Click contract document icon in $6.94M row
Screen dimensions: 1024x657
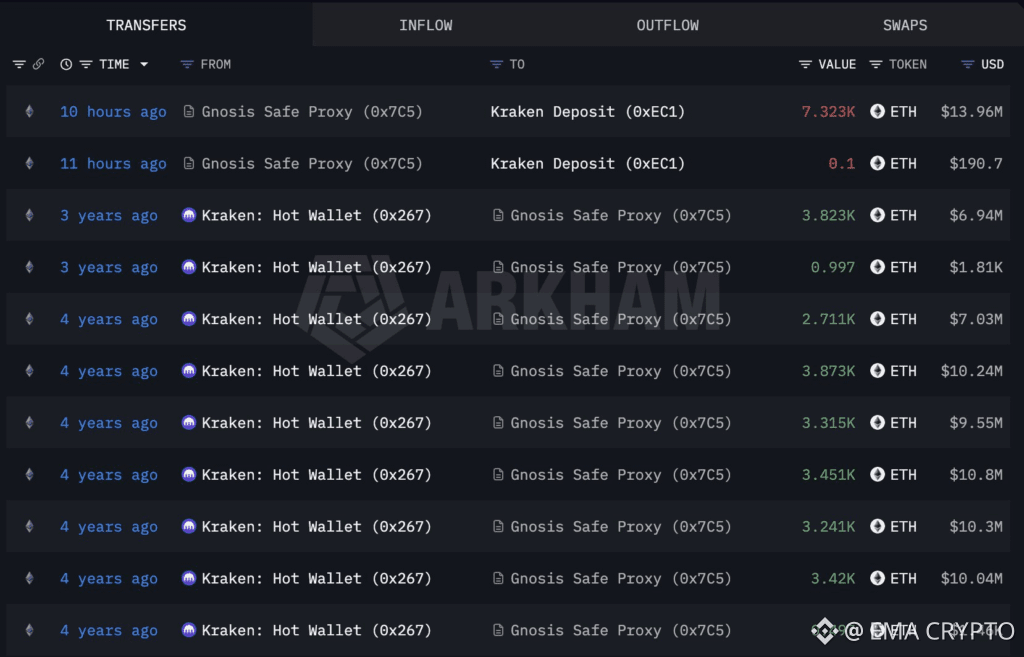pos(498,215)
